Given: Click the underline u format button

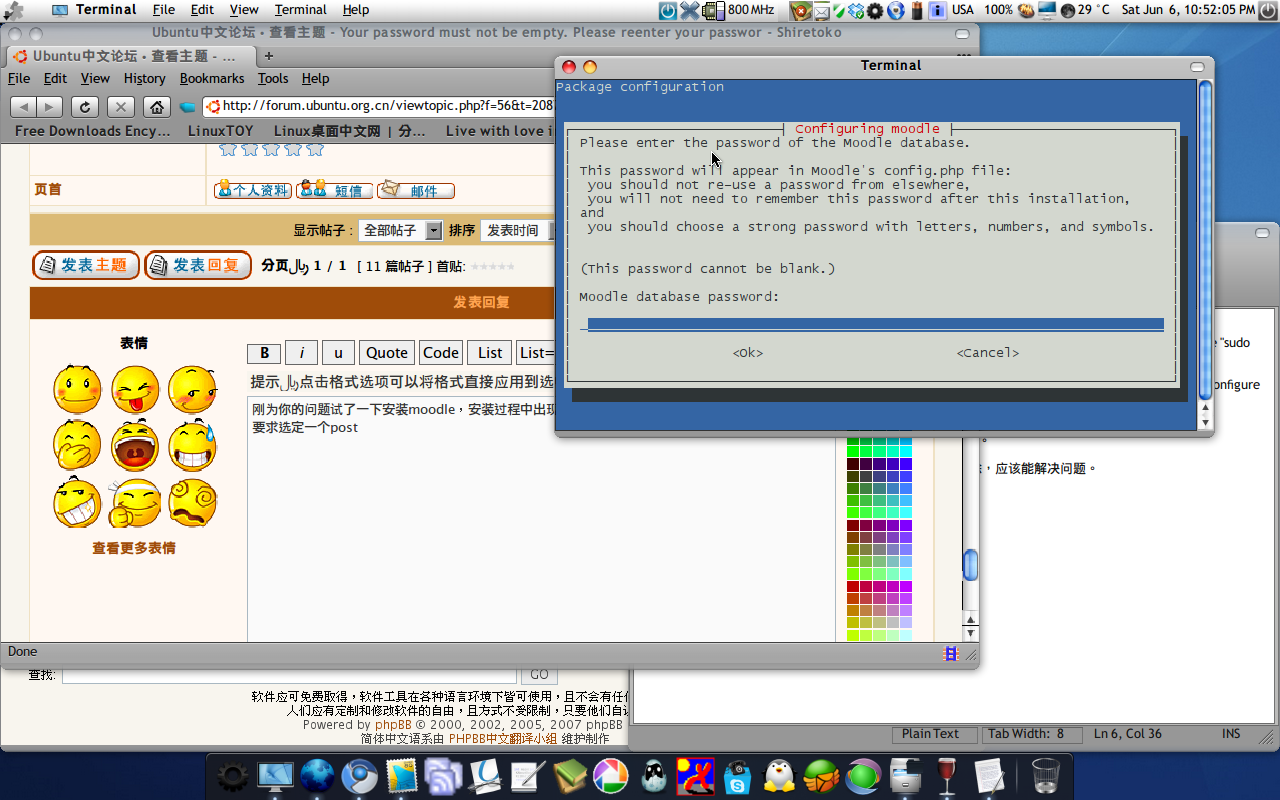Looking at the screenshot, I should [x=338, y=352].
